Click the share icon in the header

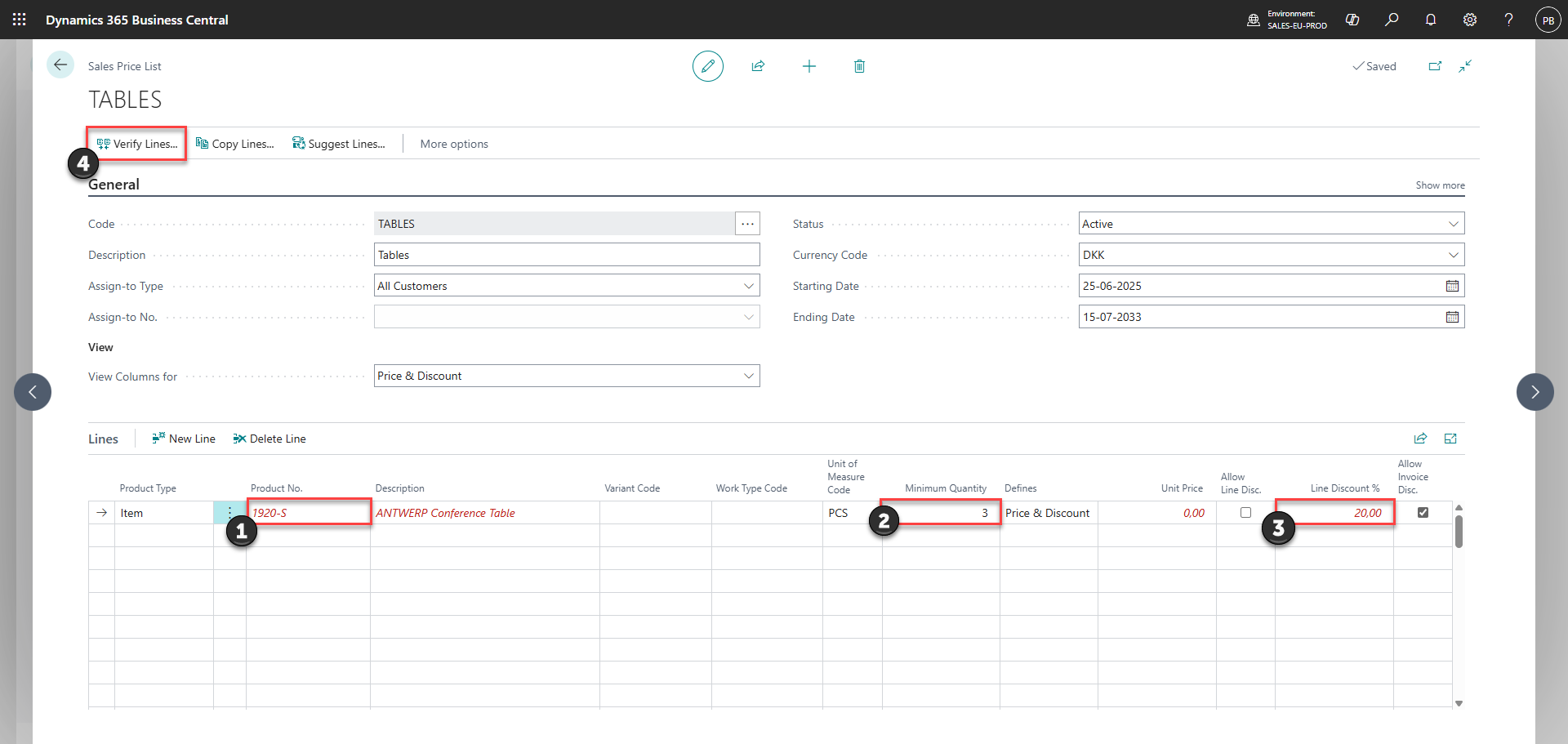pyautogui.click(x=758, y=66)
